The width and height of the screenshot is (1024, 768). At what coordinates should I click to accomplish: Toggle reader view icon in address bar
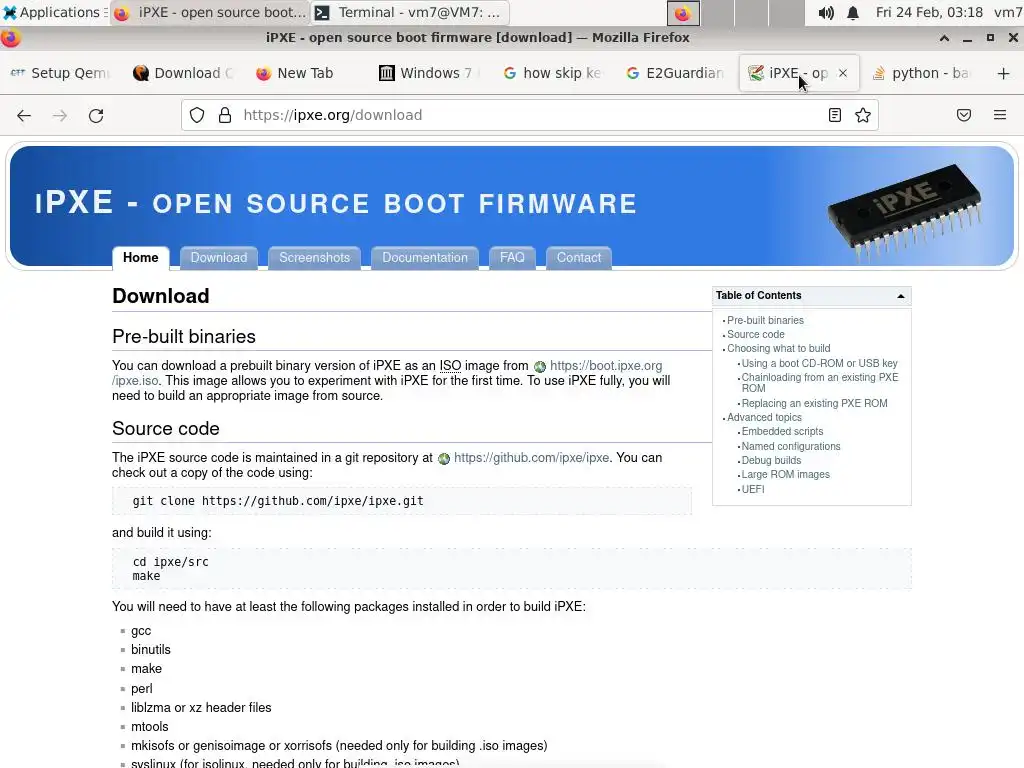tap(835, 116)
